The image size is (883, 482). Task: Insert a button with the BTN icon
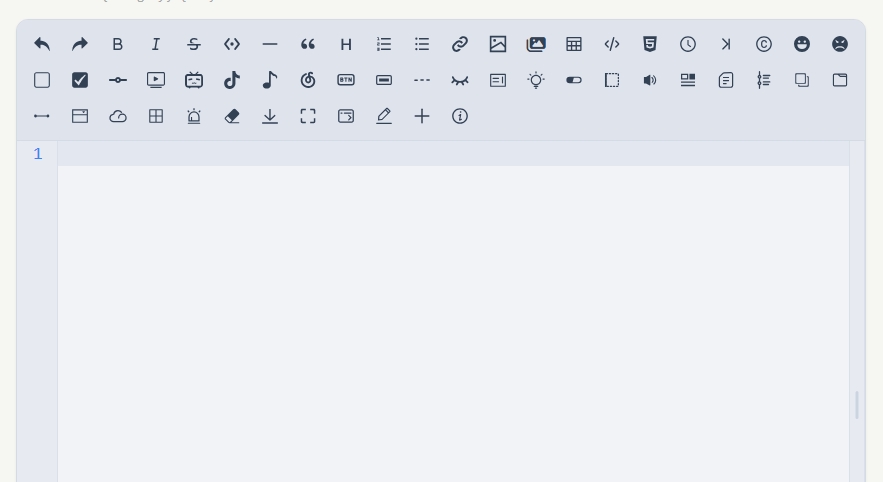click(x=346, y=80)
